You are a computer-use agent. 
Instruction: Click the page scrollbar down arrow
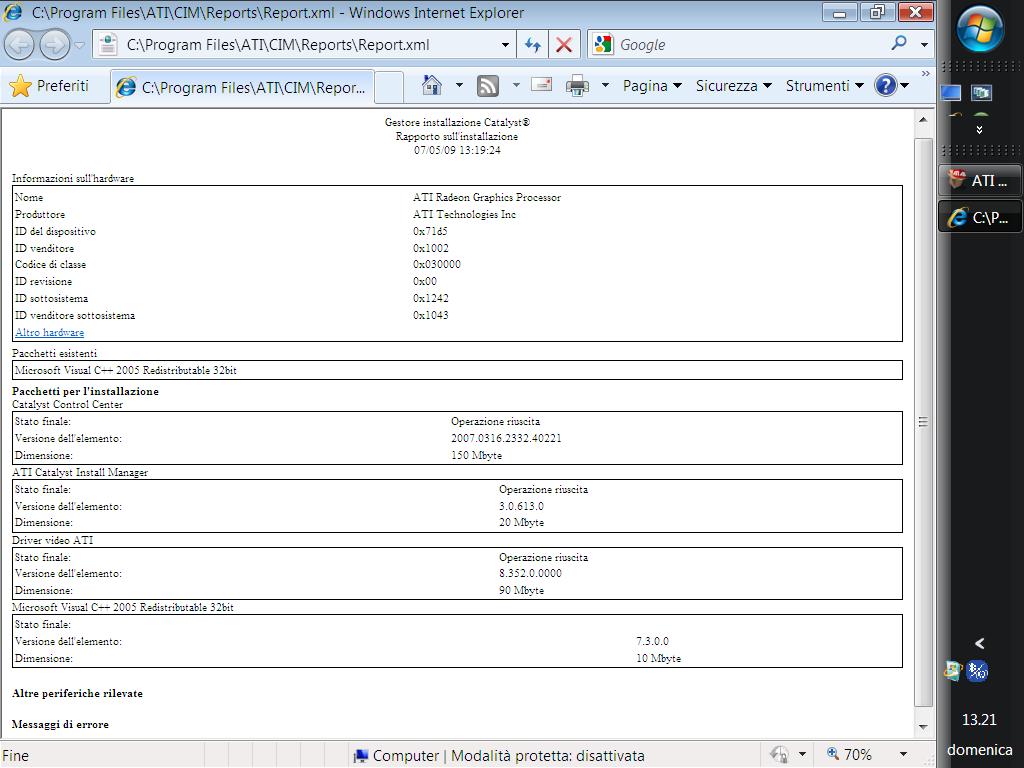[923, 727]
